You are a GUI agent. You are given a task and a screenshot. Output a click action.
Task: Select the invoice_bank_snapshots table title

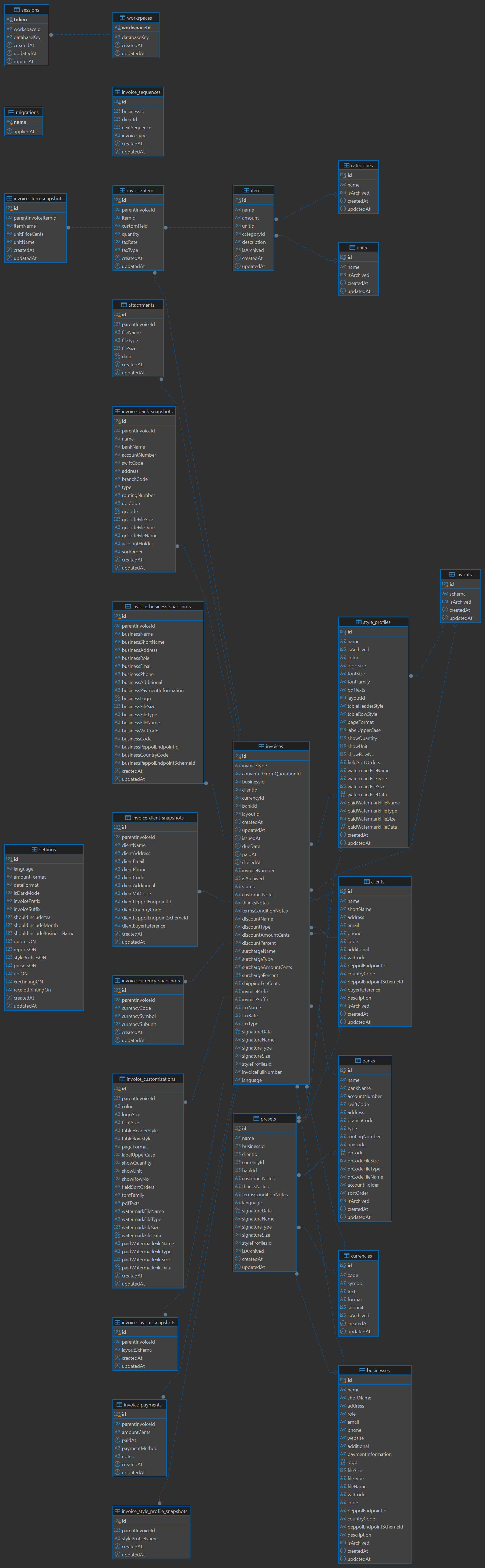pyautogui.click(x=147, y=411)
